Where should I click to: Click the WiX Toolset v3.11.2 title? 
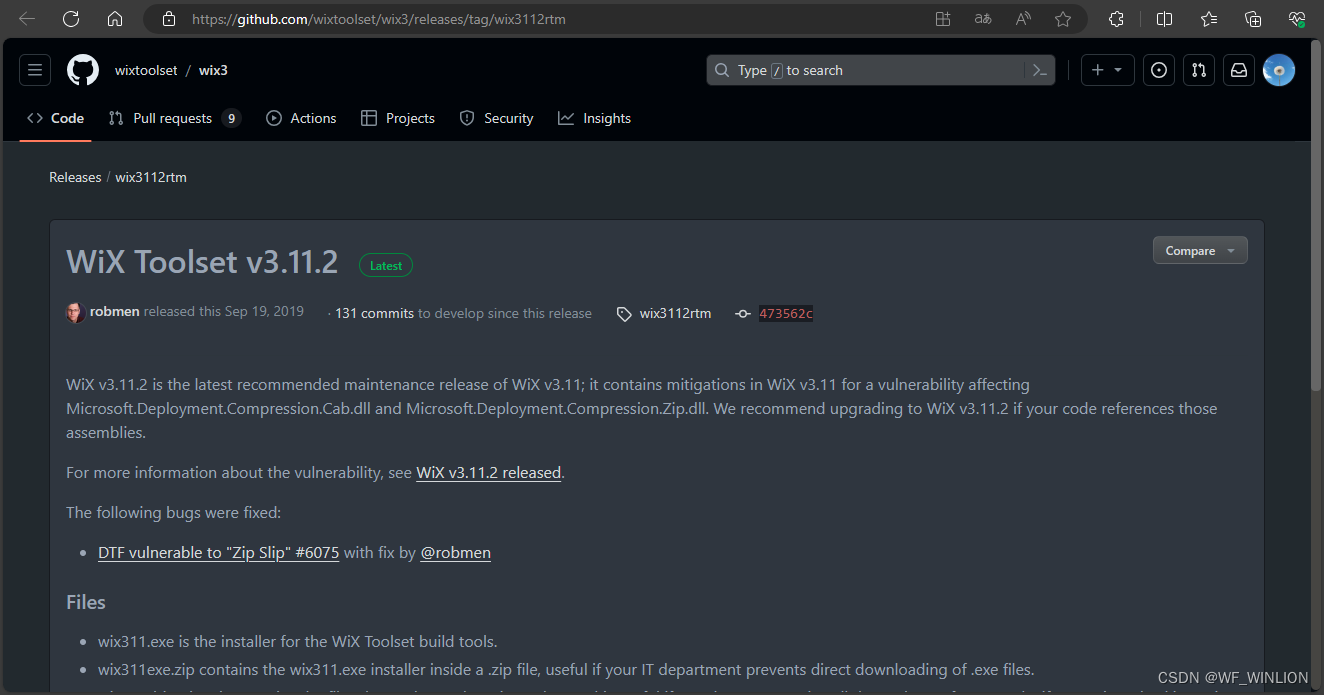(x=202, y=262)
